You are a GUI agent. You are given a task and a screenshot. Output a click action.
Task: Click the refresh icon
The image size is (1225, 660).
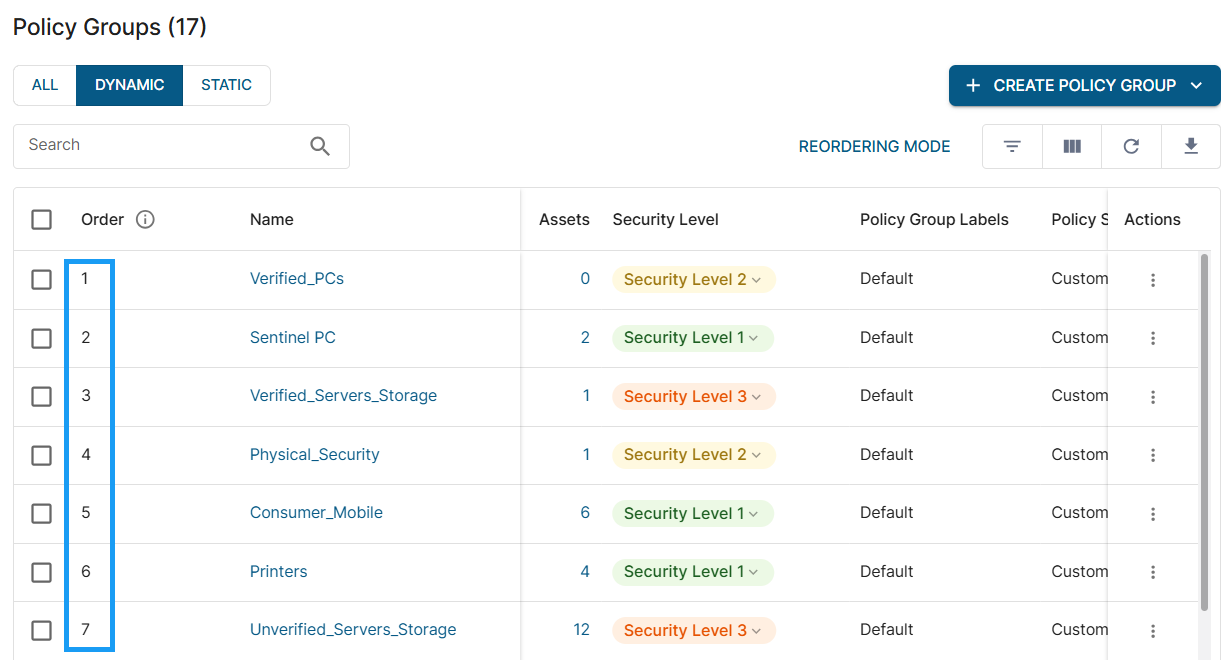pyautogui.click(x=1131, y=147)
